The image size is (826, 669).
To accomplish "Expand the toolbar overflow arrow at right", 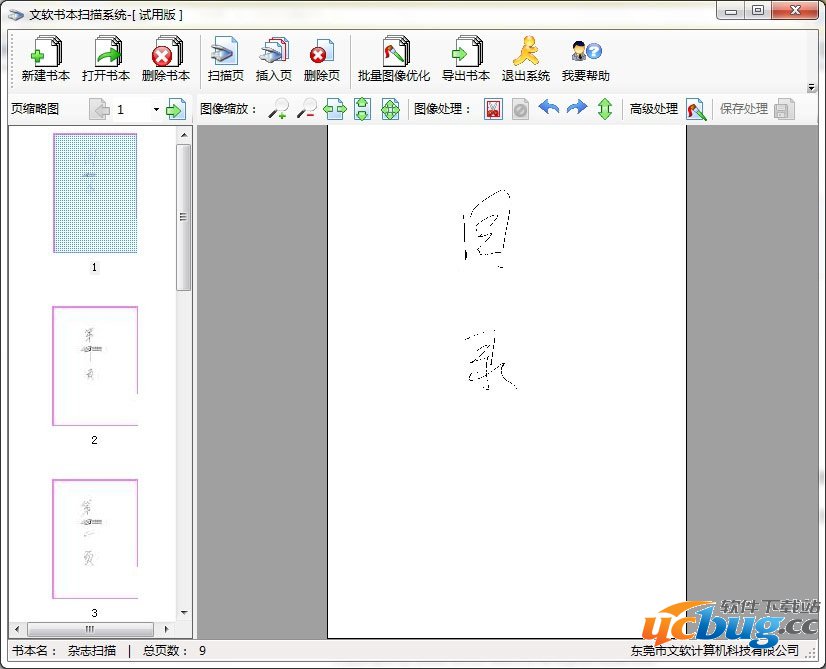I will pos(812,88).
